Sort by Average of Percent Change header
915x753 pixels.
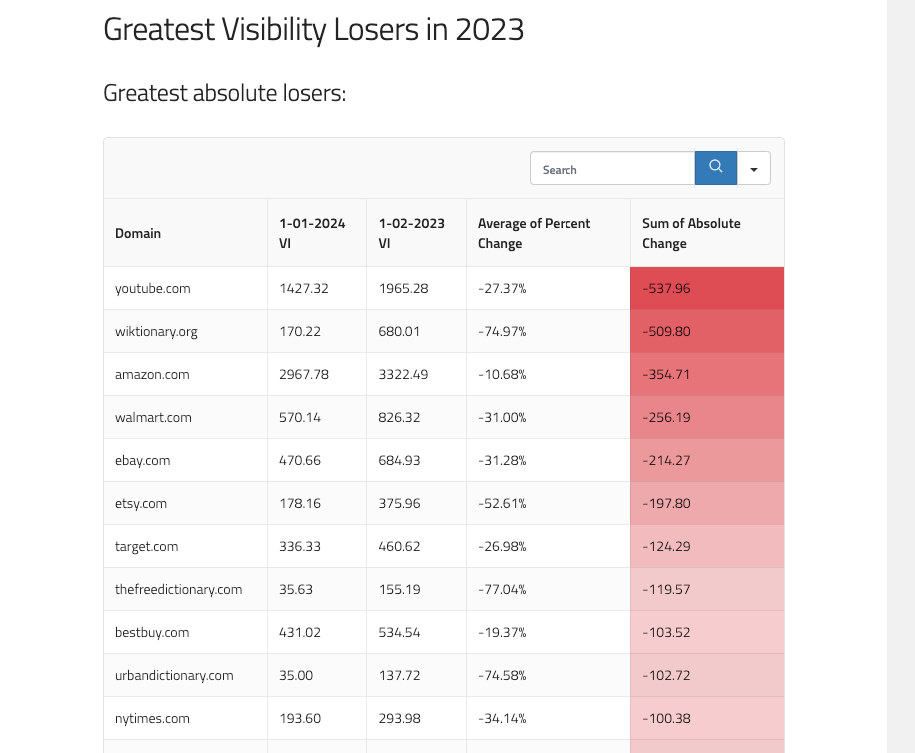[534, 233]
